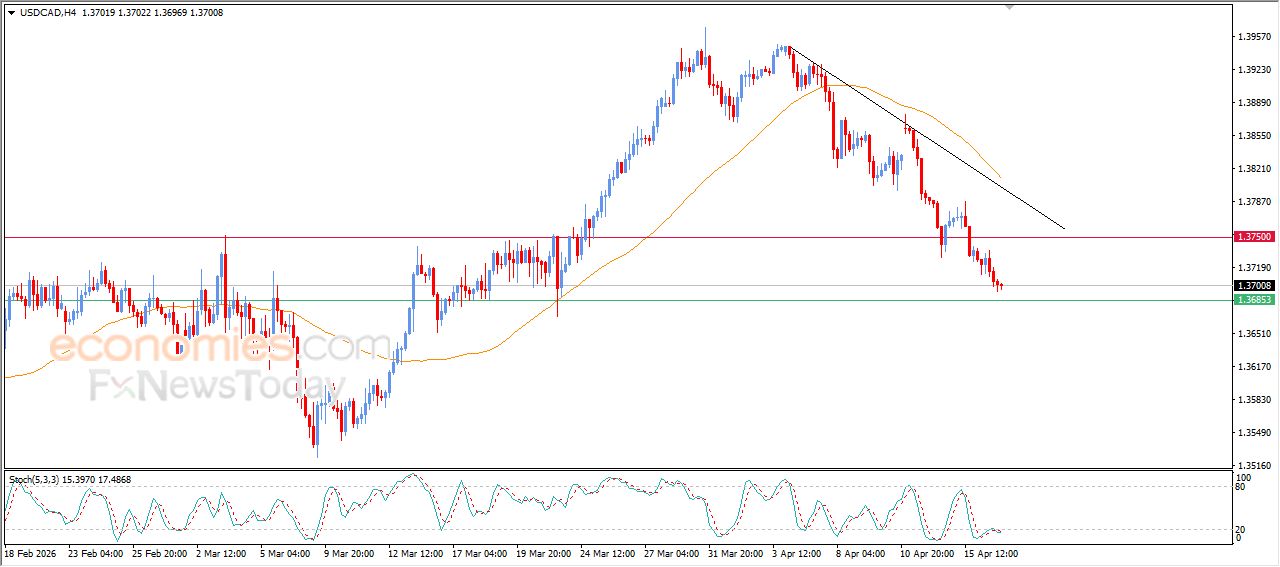Viewport: 1280px width, 567px height.
Task: Click the 3 Apr 12:00 time label
Action: point(797,553)
